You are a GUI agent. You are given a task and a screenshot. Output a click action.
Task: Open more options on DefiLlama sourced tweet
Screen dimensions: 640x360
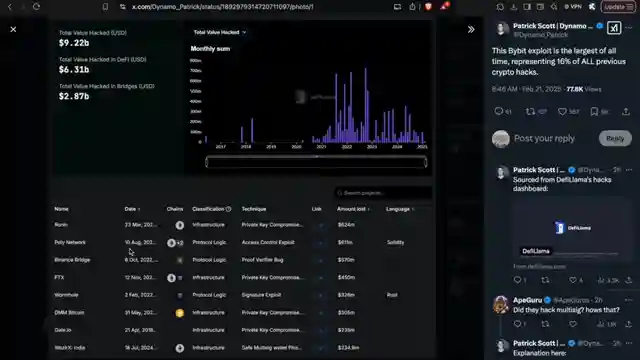(x=629, y=169)
